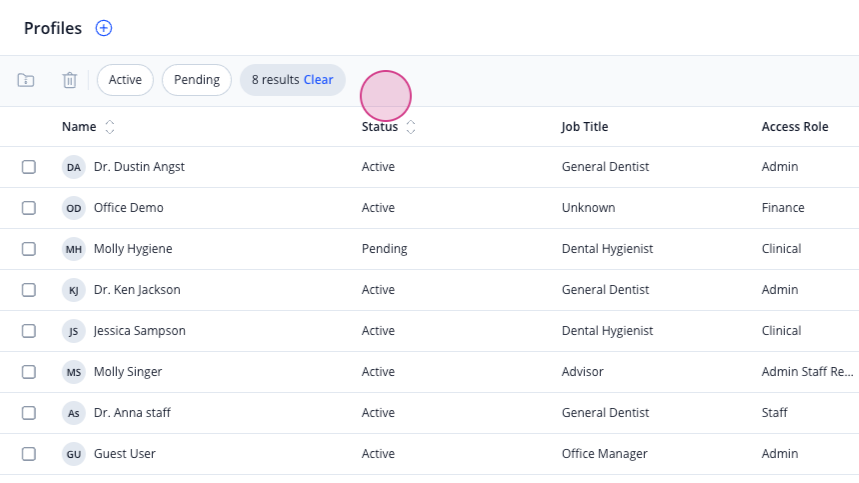Tick the Molly Hygiene row checkbox
This screenshot has height=483, width=859.
coord(28,249)
